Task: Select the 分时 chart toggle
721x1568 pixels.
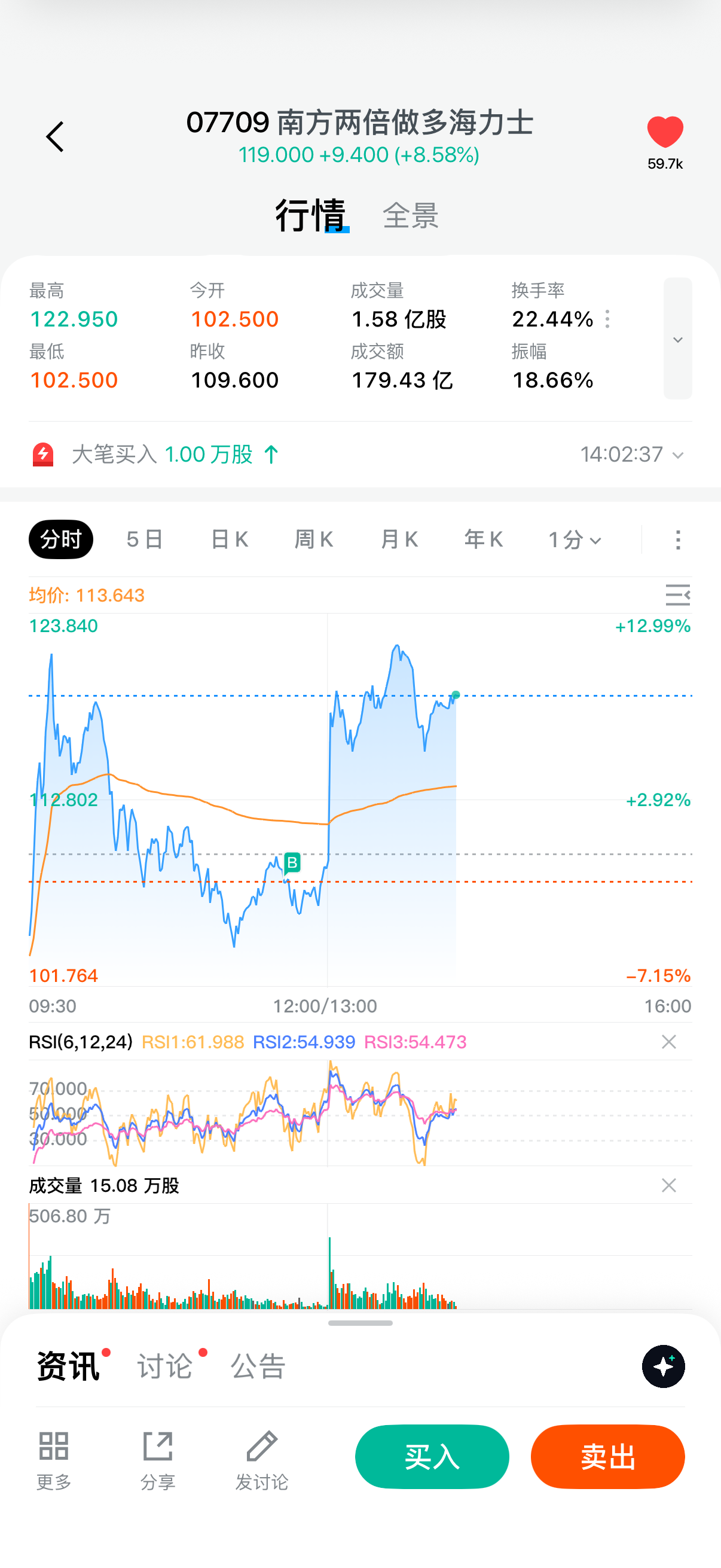Action: (x=61, y=539)
